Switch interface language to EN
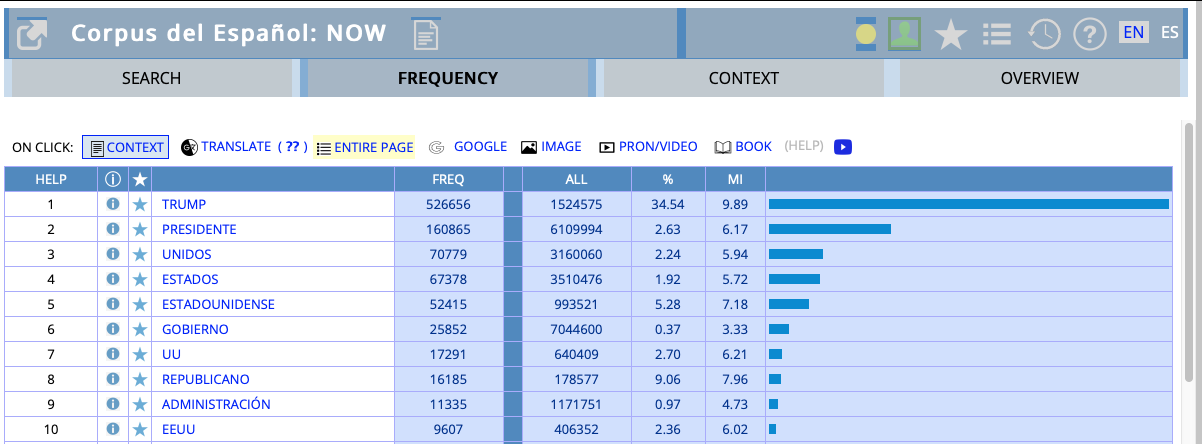The width and height of the screenshot is (1202, 444). pos(1133,32)
